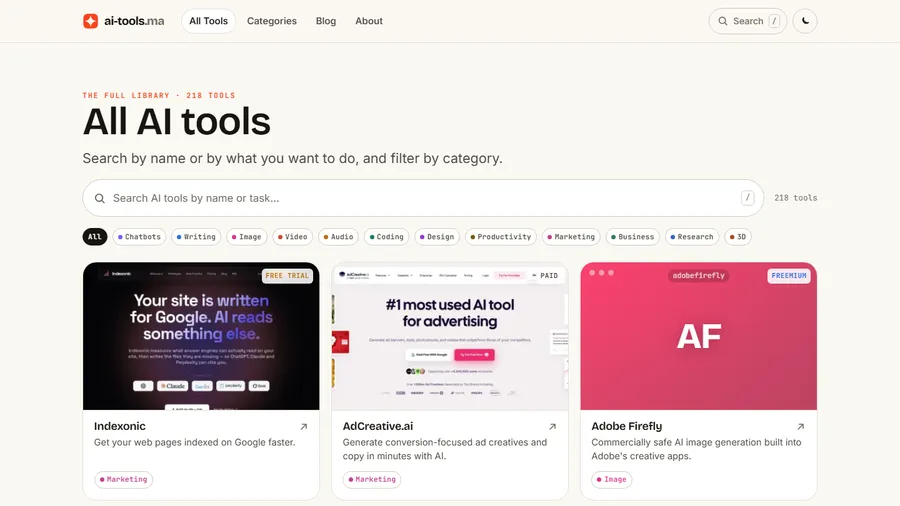Click the '218 tools' counter text
This screenshot has height=506, width=900.
pos(796,198)
